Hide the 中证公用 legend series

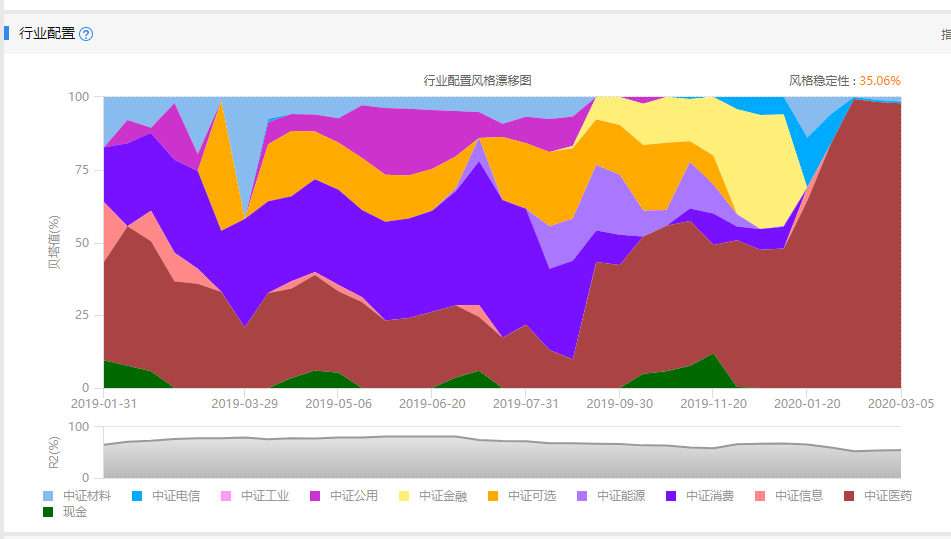pyautogui.click(x=344, y=496)
